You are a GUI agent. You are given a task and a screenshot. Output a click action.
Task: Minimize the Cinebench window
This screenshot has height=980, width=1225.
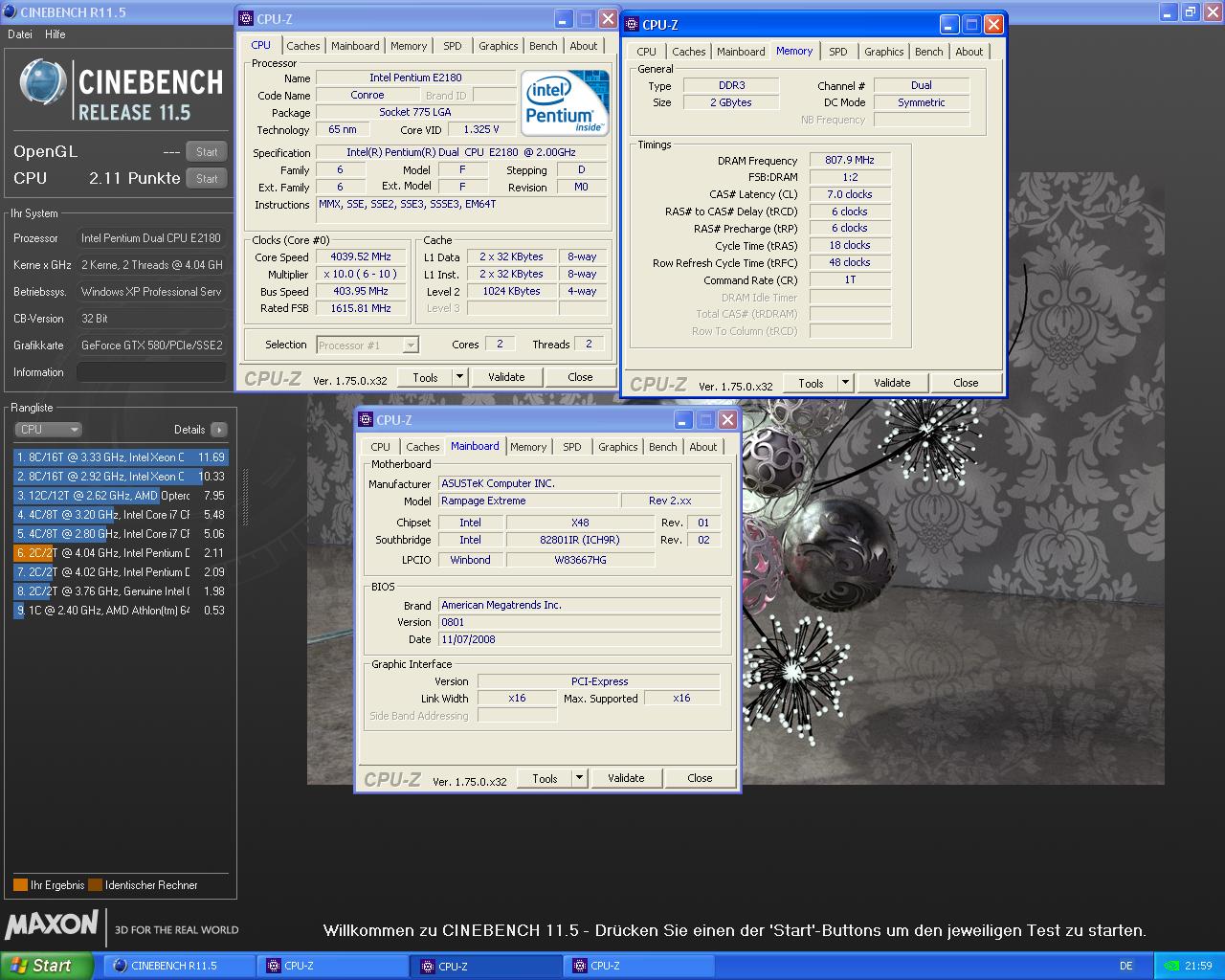pos(1169,12)
